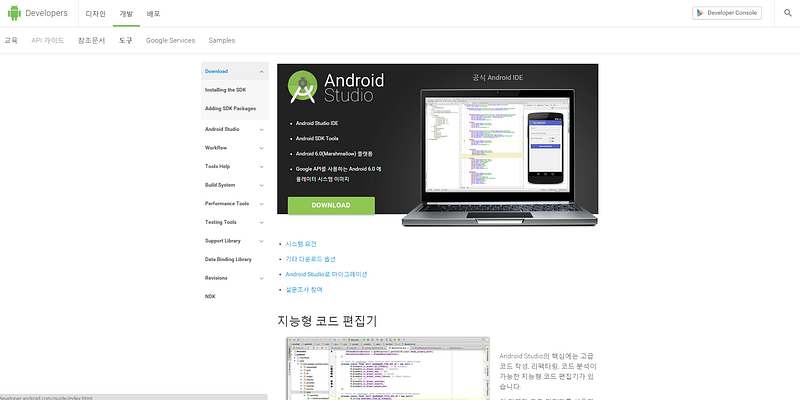Click the Build System sidebar label

(220, 185)
